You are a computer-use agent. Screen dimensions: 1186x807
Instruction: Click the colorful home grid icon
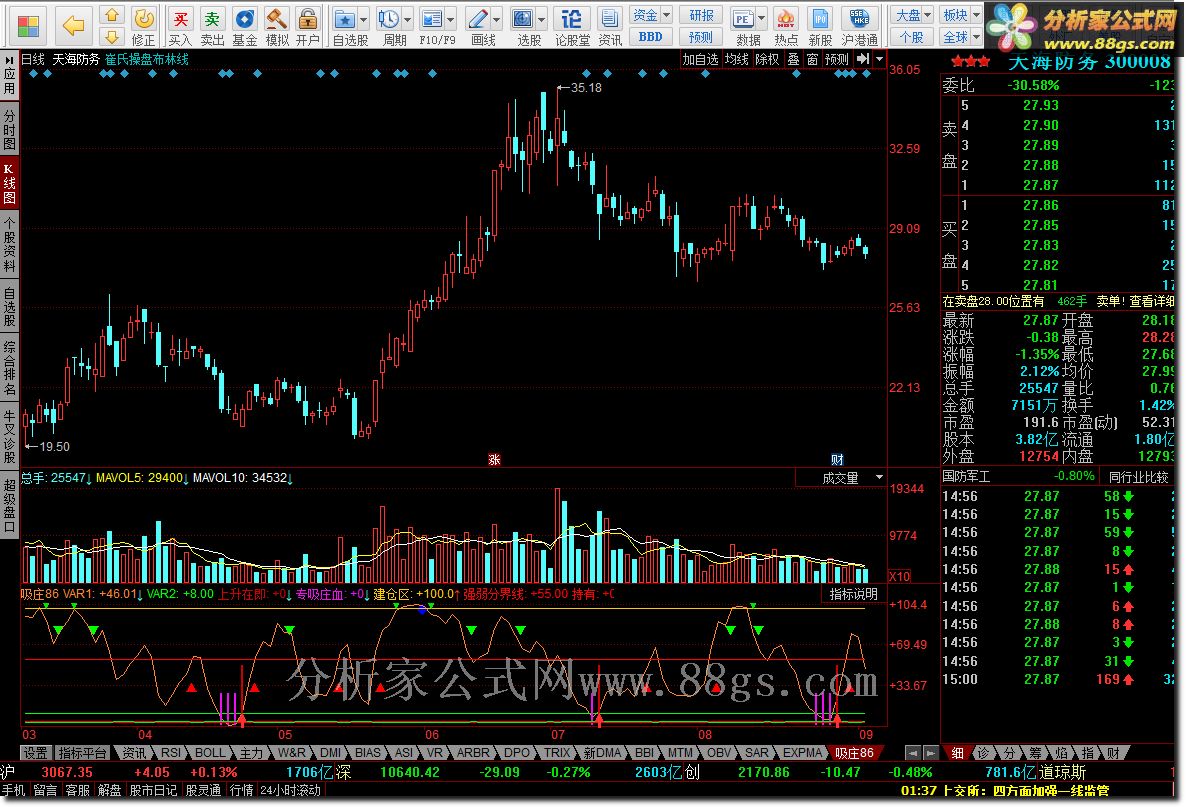pyautogui.click(x=28, y=27)
